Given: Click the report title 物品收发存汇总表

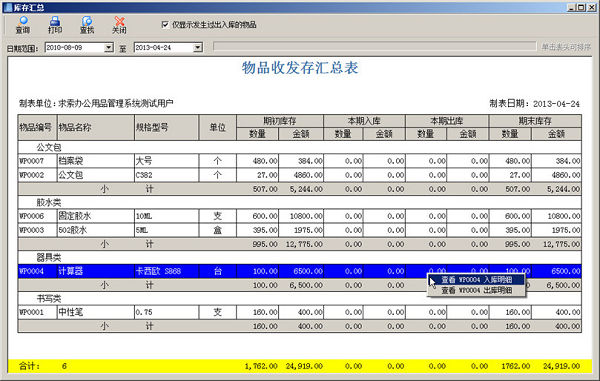Looking at the screenshot, I should point(300,68).
